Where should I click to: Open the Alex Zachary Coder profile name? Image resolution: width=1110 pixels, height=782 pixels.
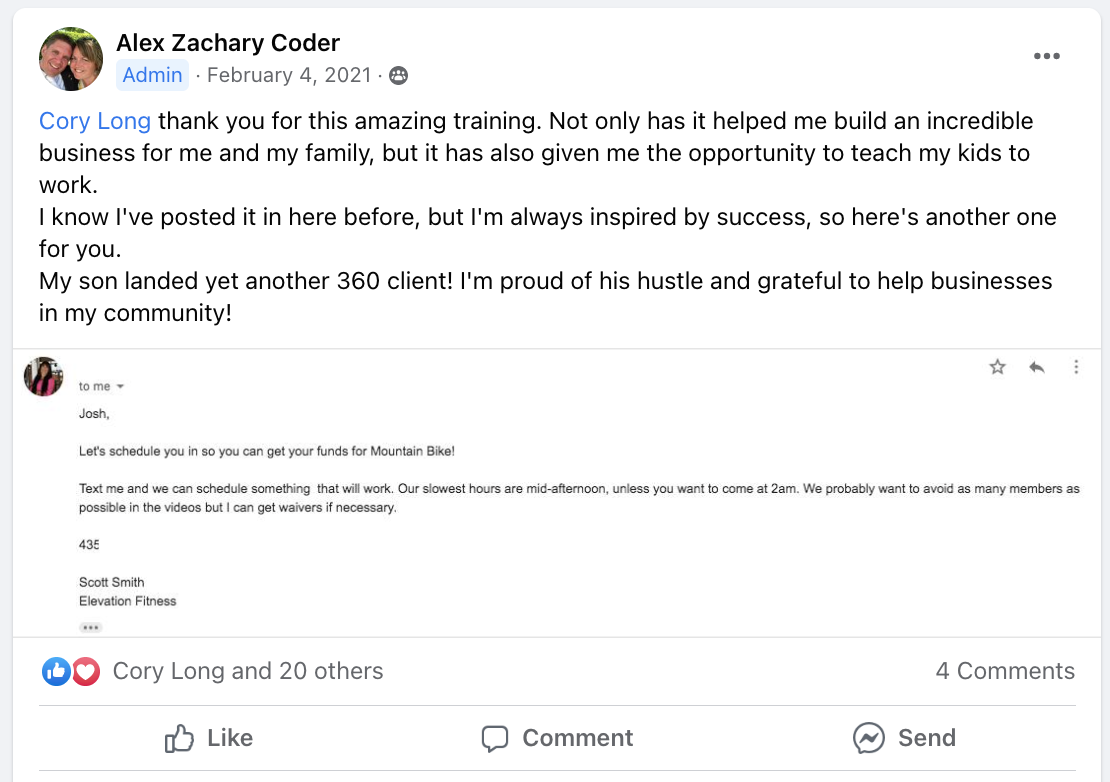[228, 43]
